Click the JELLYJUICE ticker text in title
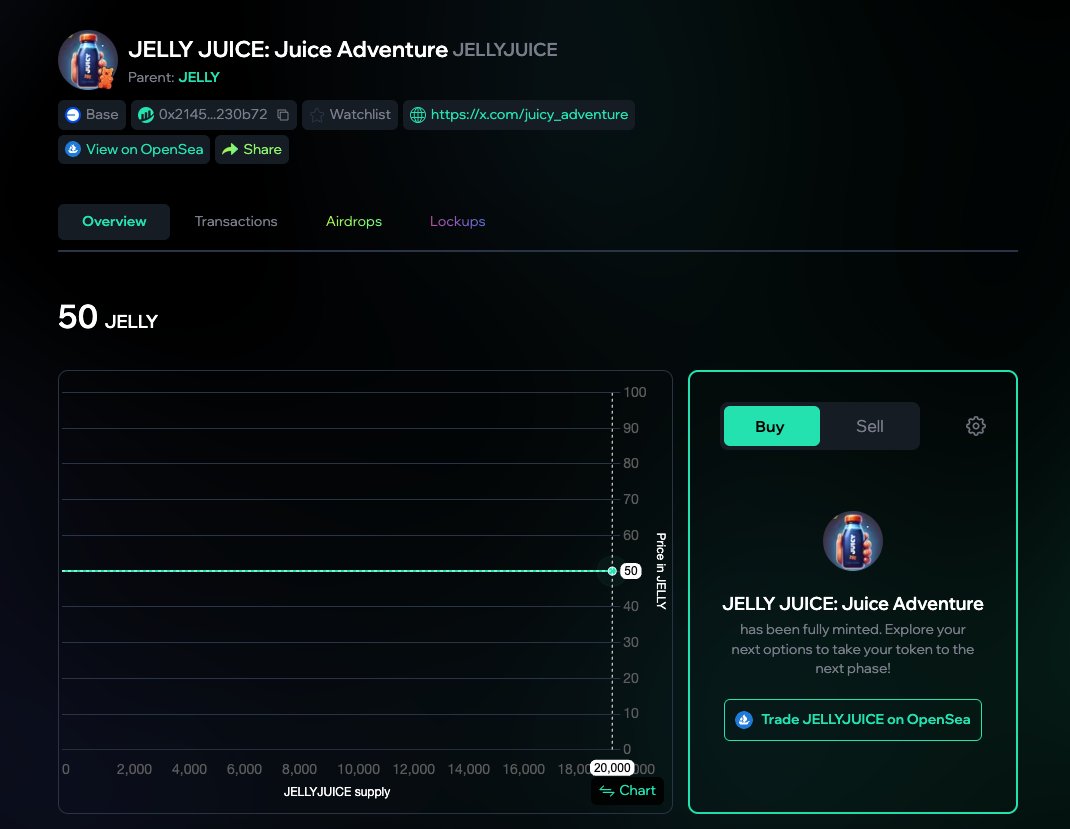 tap(505, 50)
